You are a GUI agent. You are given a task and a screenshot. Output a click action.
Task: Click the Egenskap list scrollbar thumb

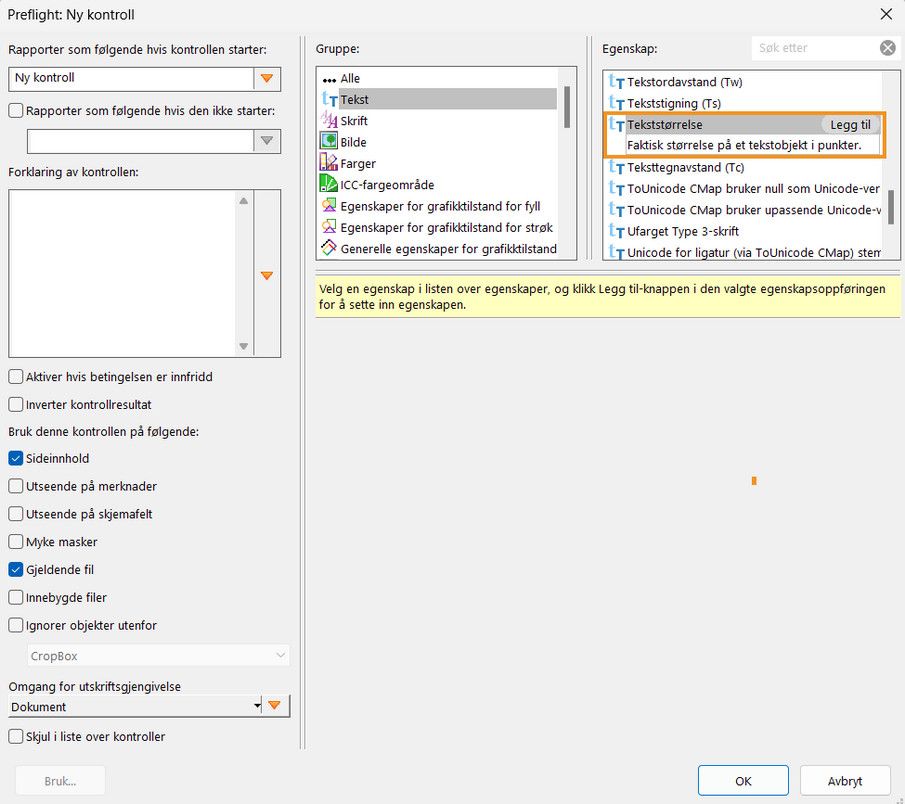(x=891, y=207)
